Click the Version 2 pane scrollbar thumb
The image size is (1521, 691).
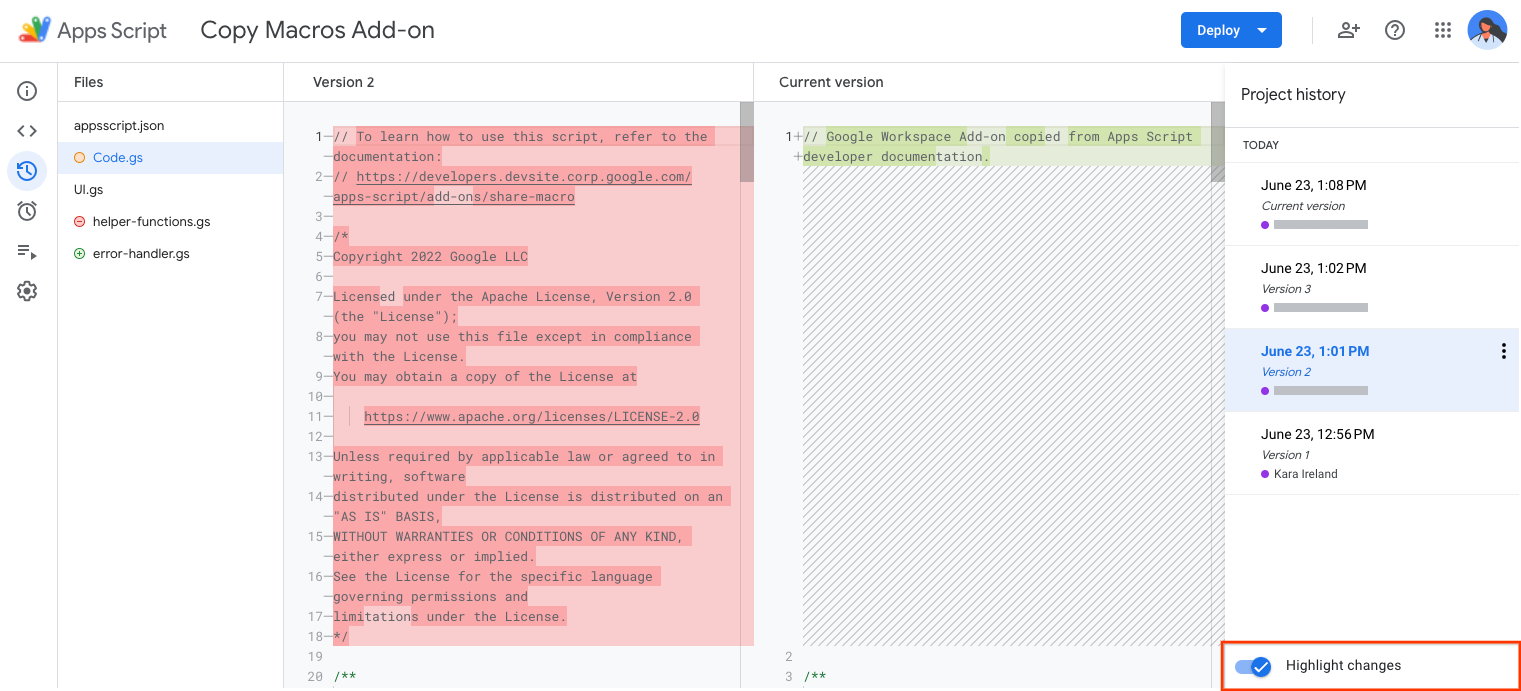(746, 142)
